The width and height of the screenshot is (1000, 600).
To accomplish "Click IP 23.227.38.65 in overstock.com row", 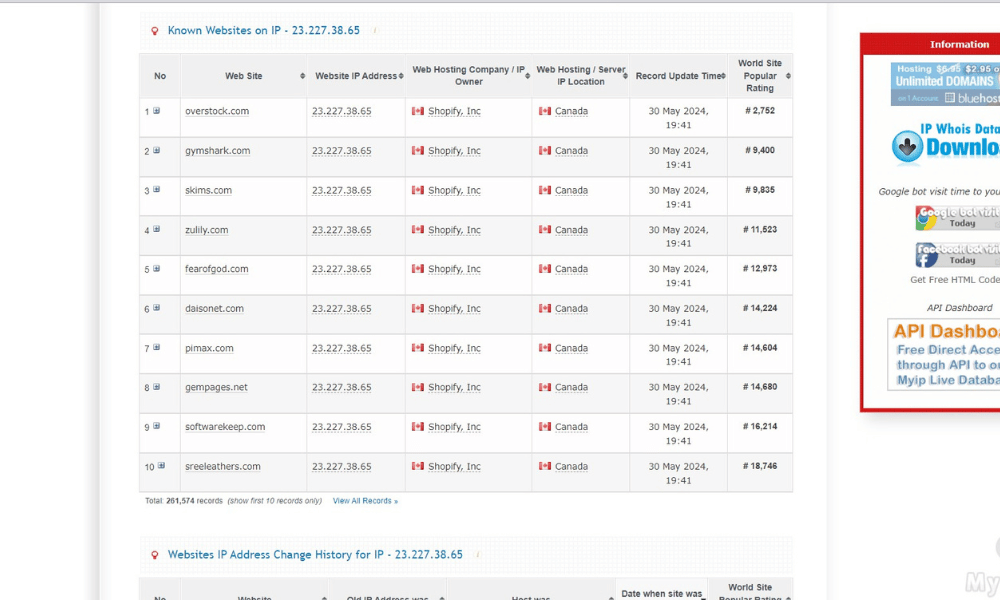I will click(341, 111).
